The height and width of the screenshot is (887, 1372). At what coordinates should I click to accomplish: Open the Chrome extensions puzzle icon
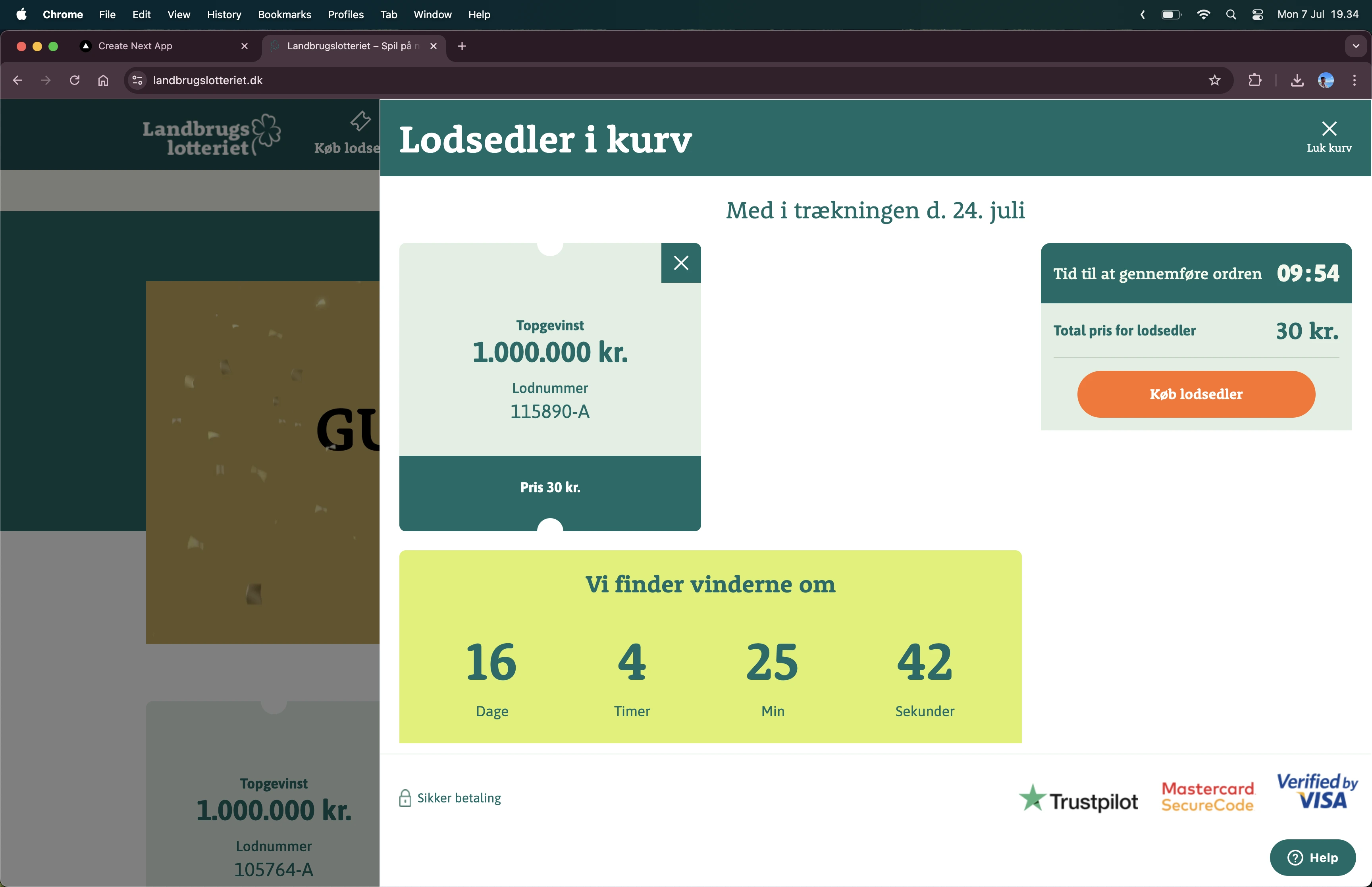click(x=1254, y=80)
